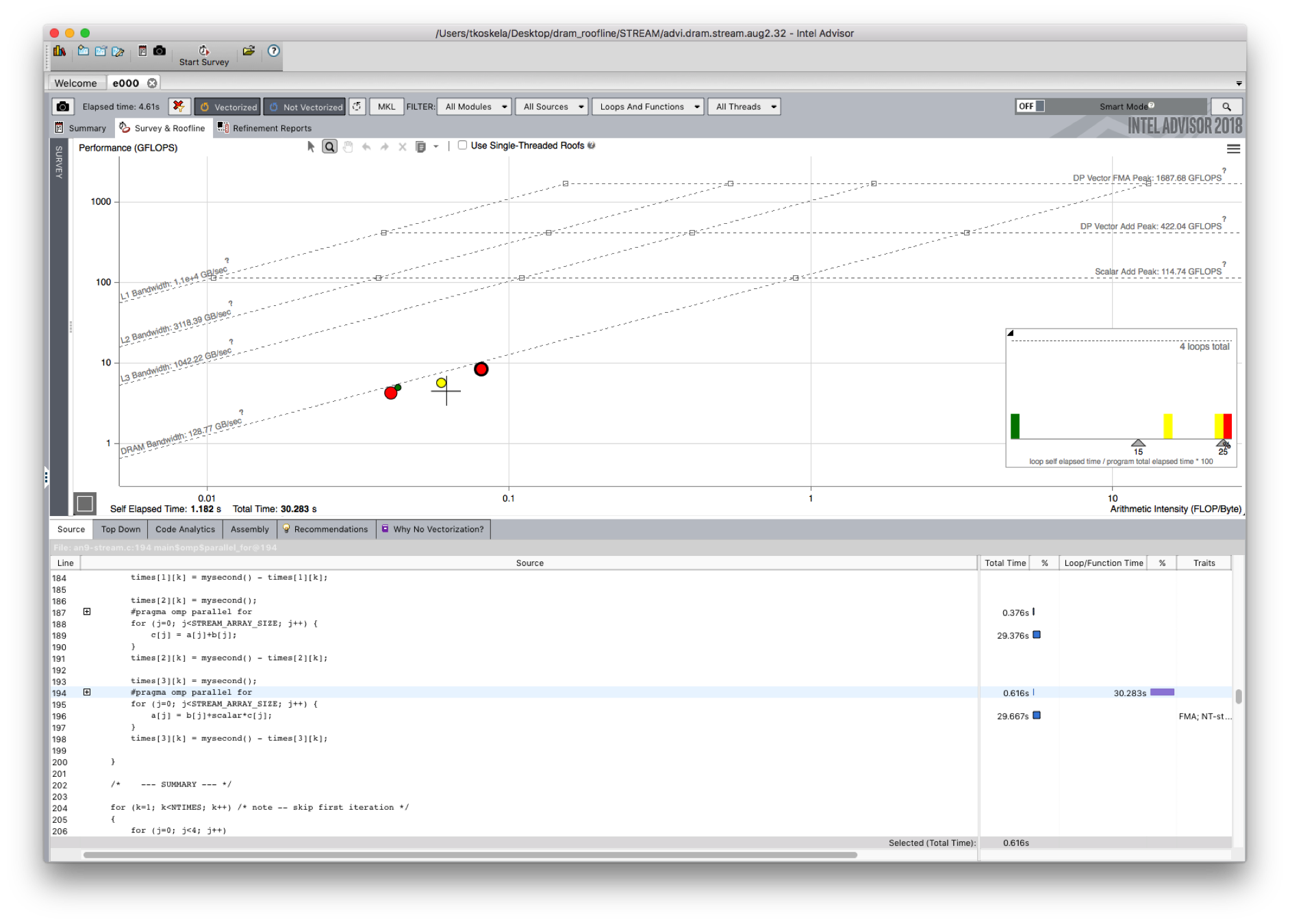Click the bar chart icon in the top toolbar

tap(60, 51)
